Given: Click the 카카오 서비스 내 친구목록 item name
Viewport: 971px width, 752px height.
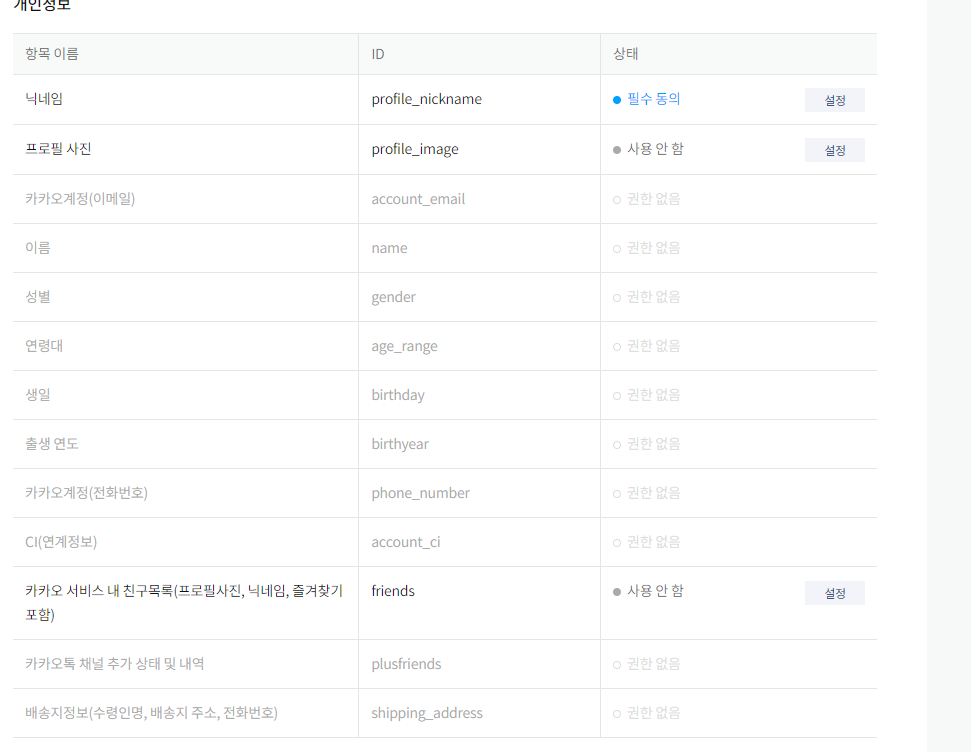Looking at the screenshot, I should (x=184, y=602).
